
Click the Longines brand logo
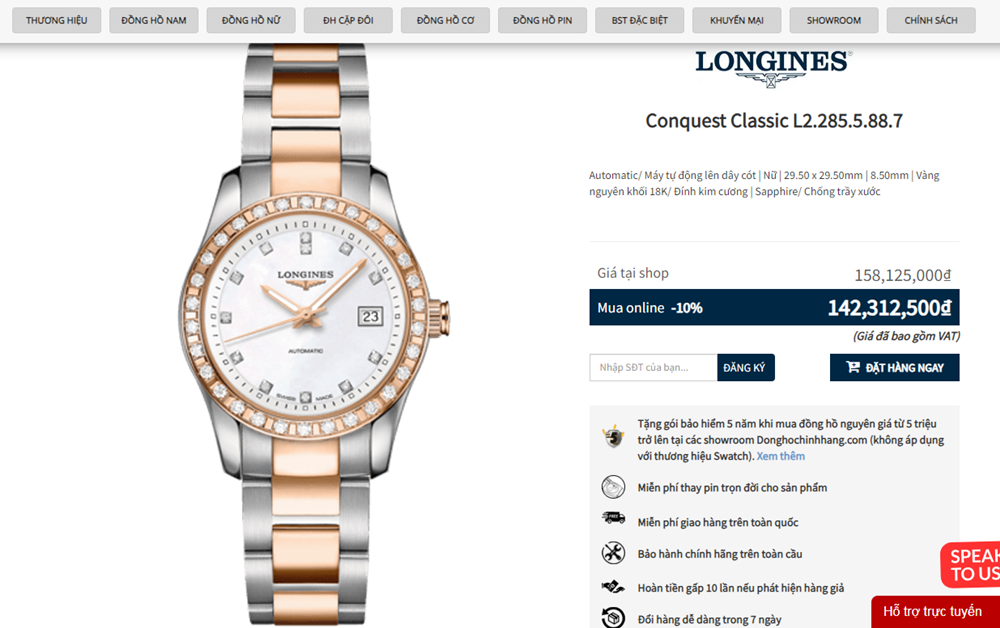click(773, 68)
